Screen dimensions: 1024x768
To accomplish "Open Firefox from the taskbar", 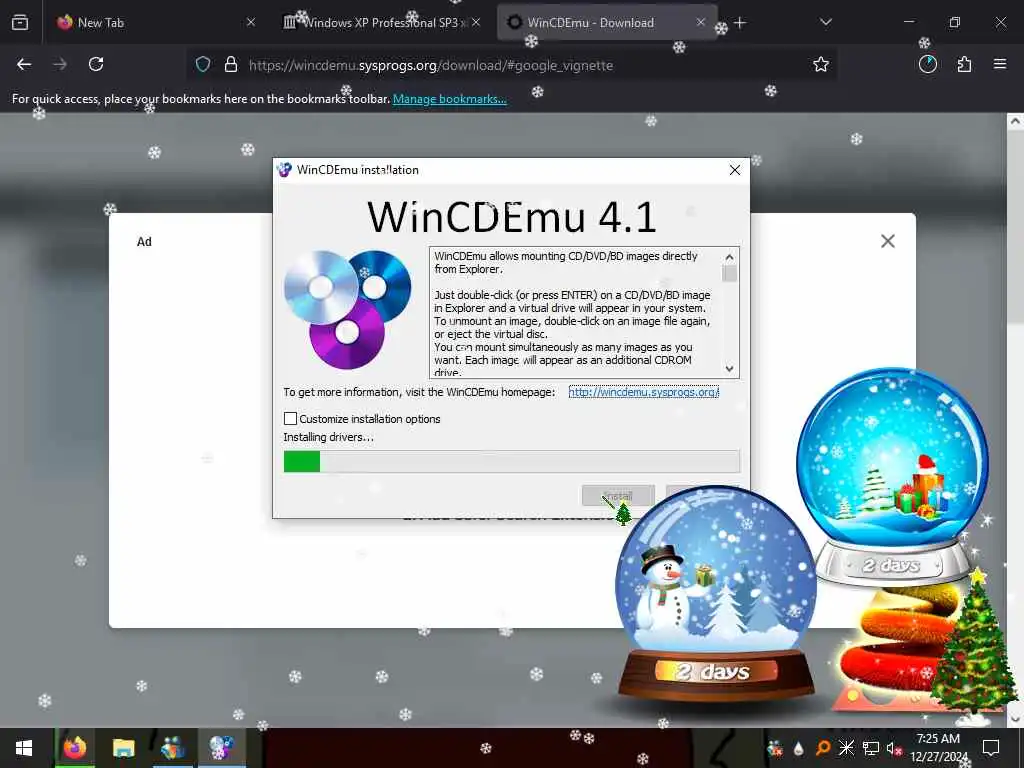I will (x=74, y=748).
